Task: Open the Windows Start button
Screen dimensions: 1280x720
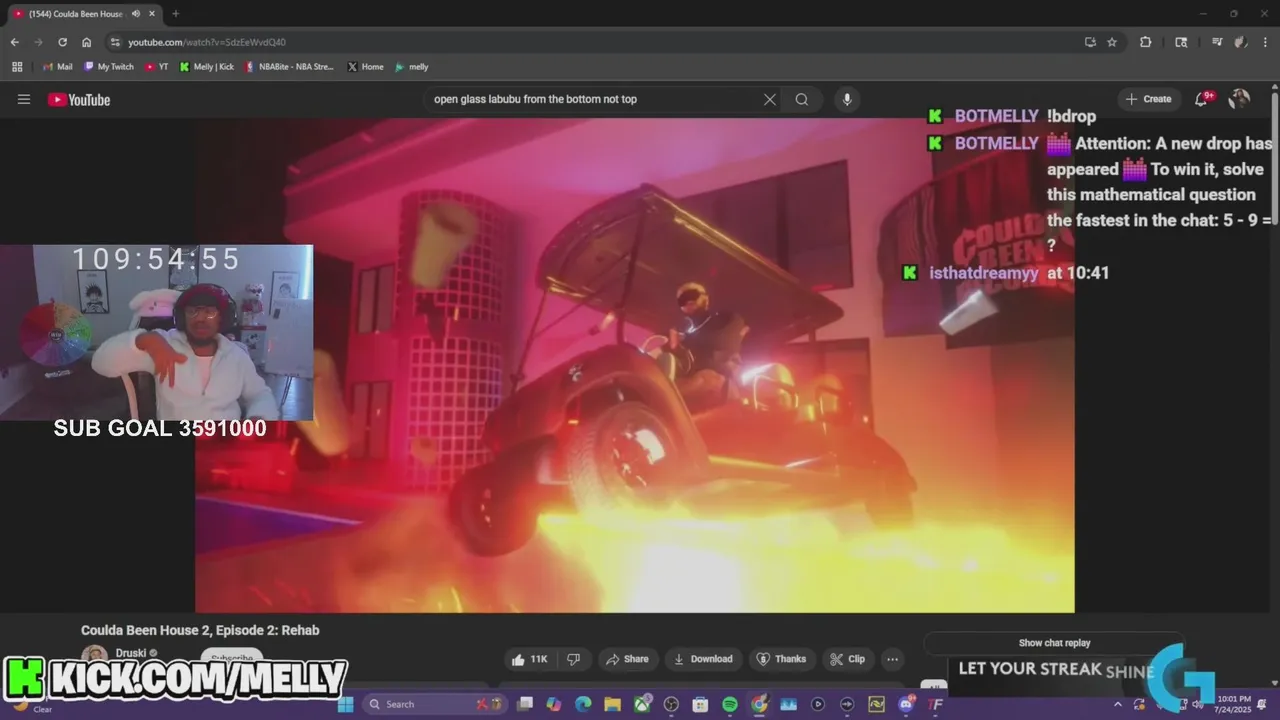Action: 345,704
